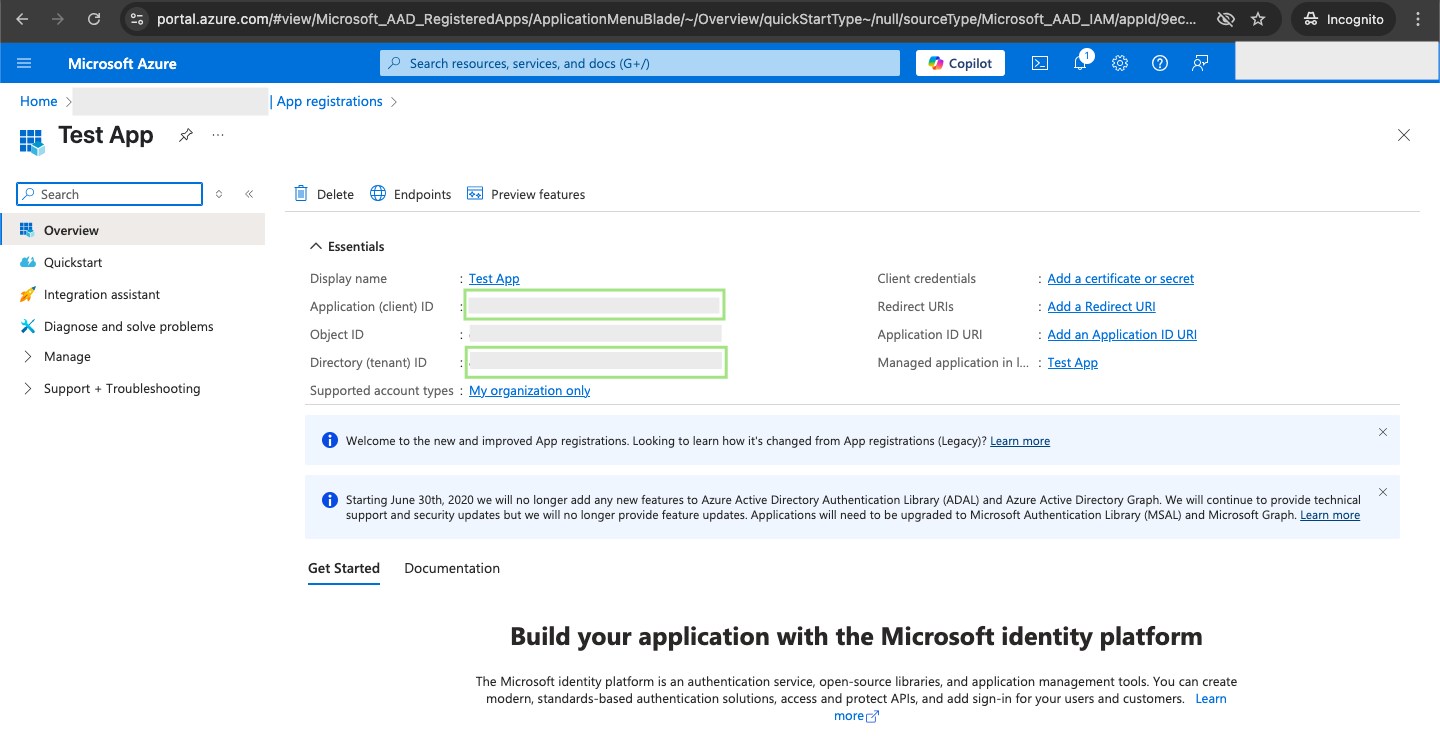Switch to the Documentation tab

click(x=452, y=568)
